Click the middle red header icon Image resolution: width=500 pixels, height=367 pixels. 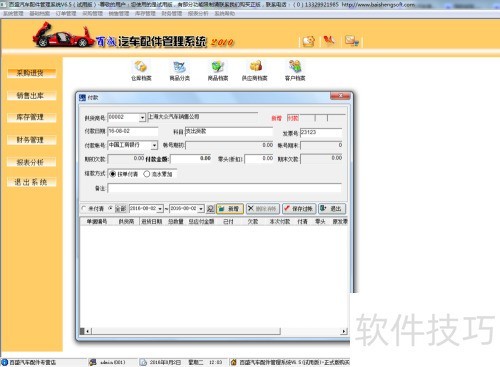click(x=329, y=41)
